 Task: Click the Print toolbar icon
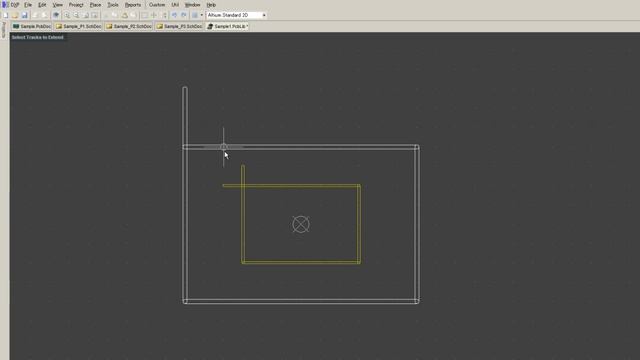[35, 15]
